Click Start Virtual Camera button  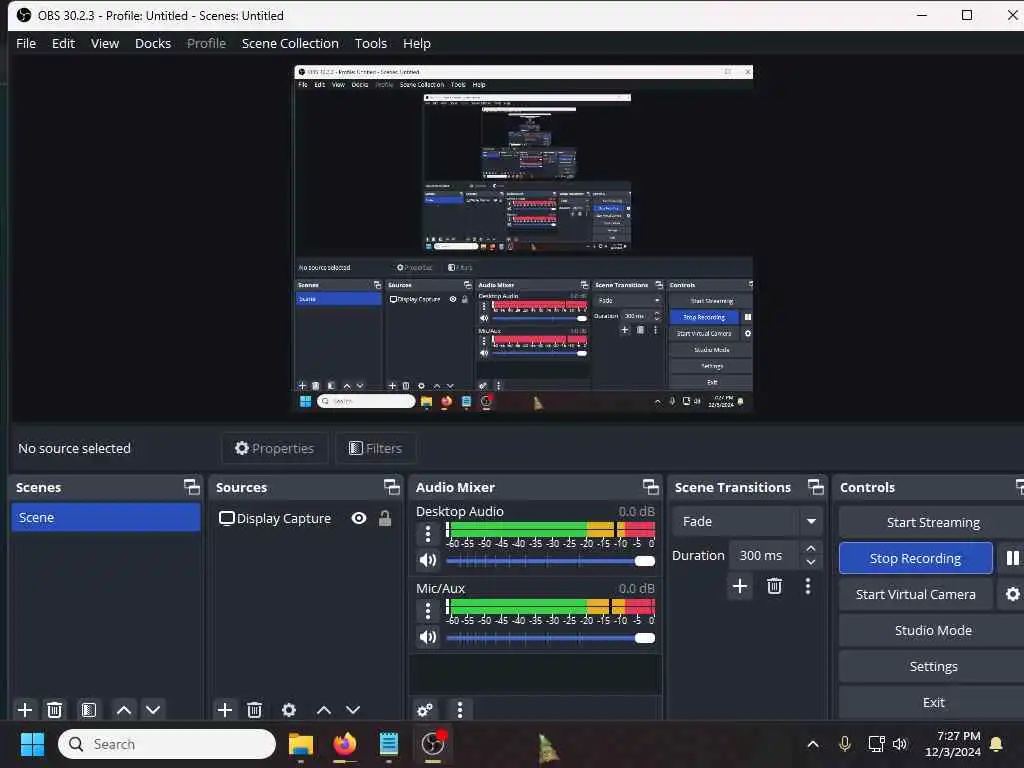click(916, 594)
